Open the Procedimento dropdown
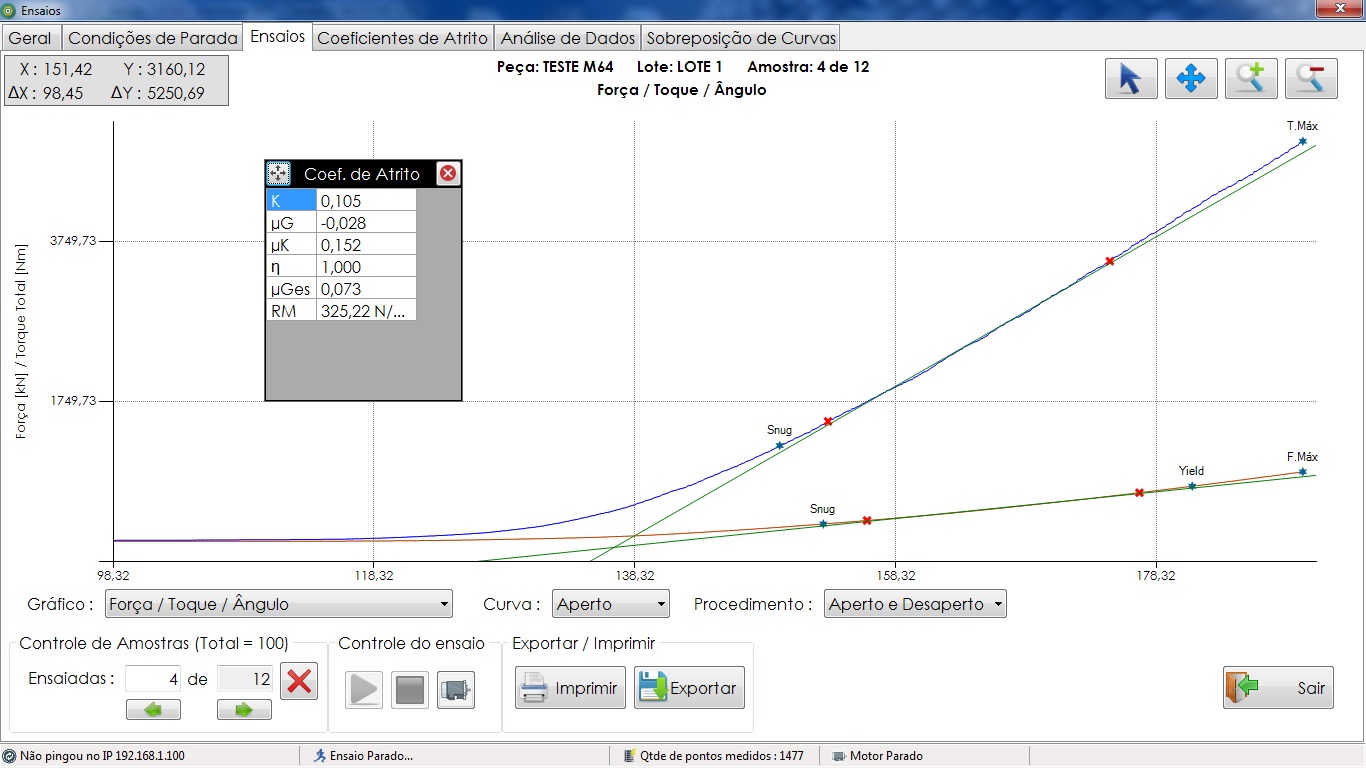Screen dimensions: 1366x768 [x=915, y=604]
